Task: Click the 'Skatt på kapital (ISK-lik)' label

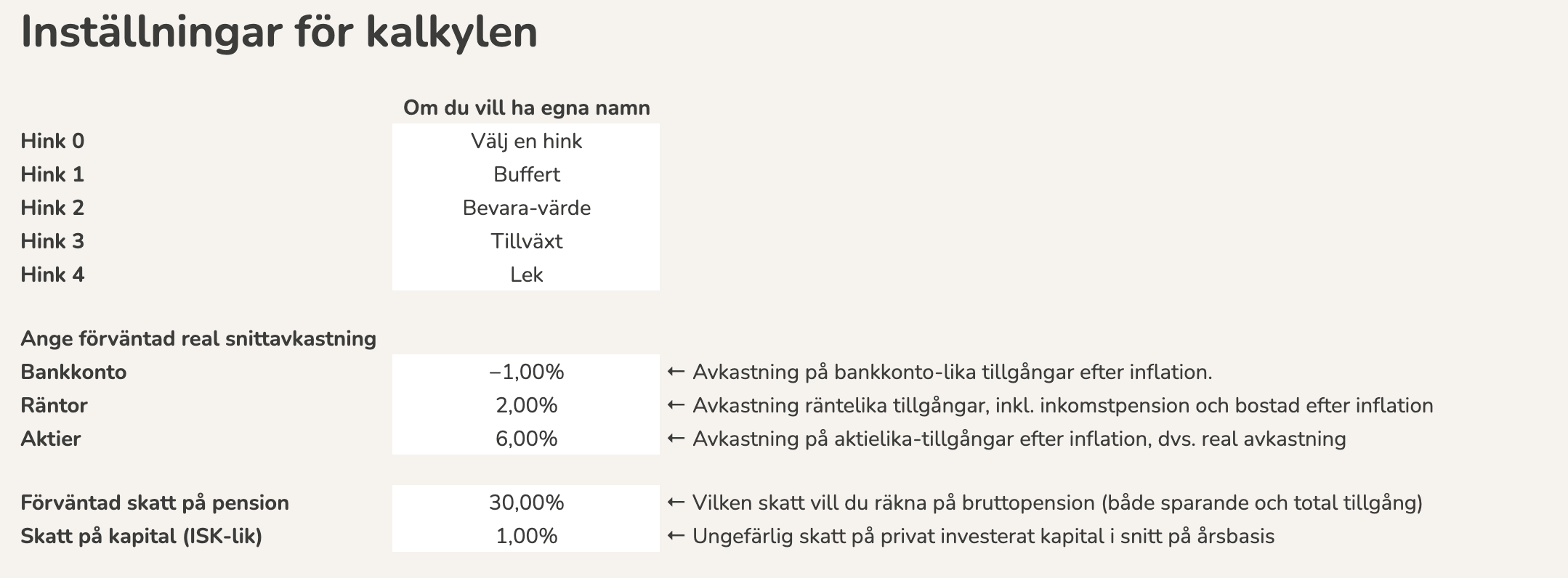Action: [141, 536]
